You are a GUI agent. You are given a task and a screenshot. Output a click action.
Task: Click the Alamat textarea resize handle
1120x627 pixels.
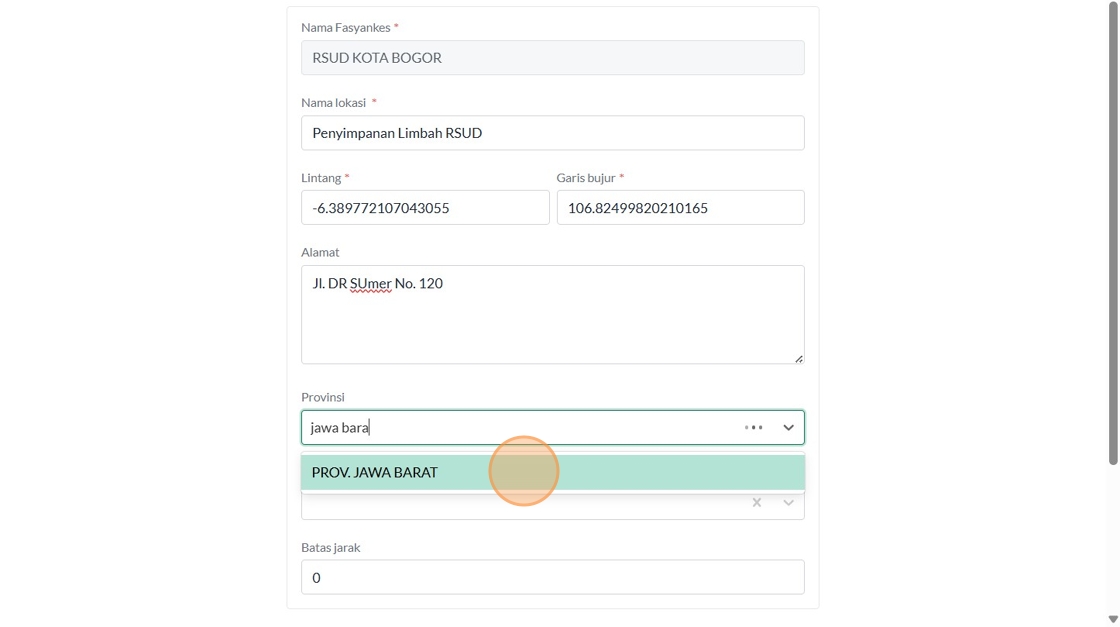tap(798, 358)
